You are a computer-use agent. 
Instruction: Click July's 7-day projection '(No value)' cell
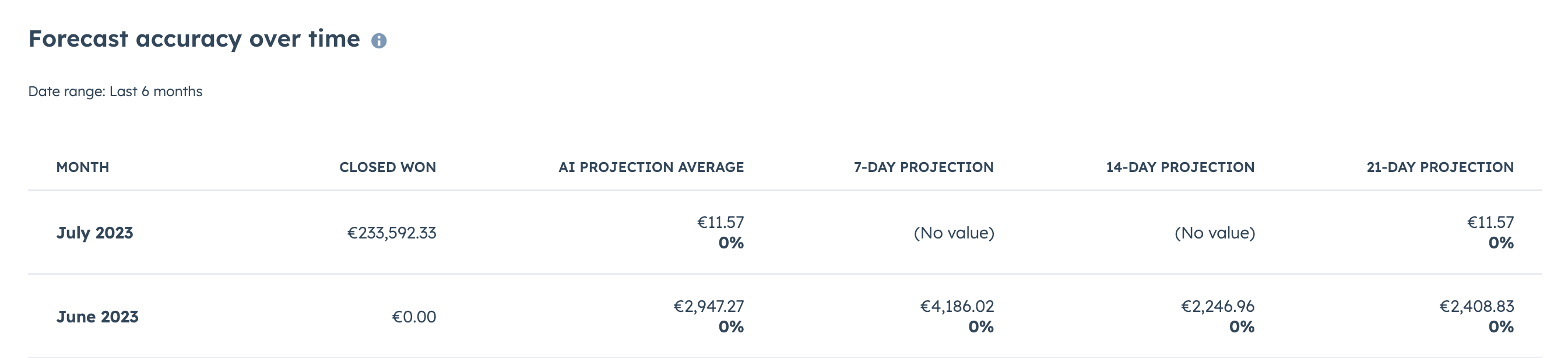coord(953,233)
